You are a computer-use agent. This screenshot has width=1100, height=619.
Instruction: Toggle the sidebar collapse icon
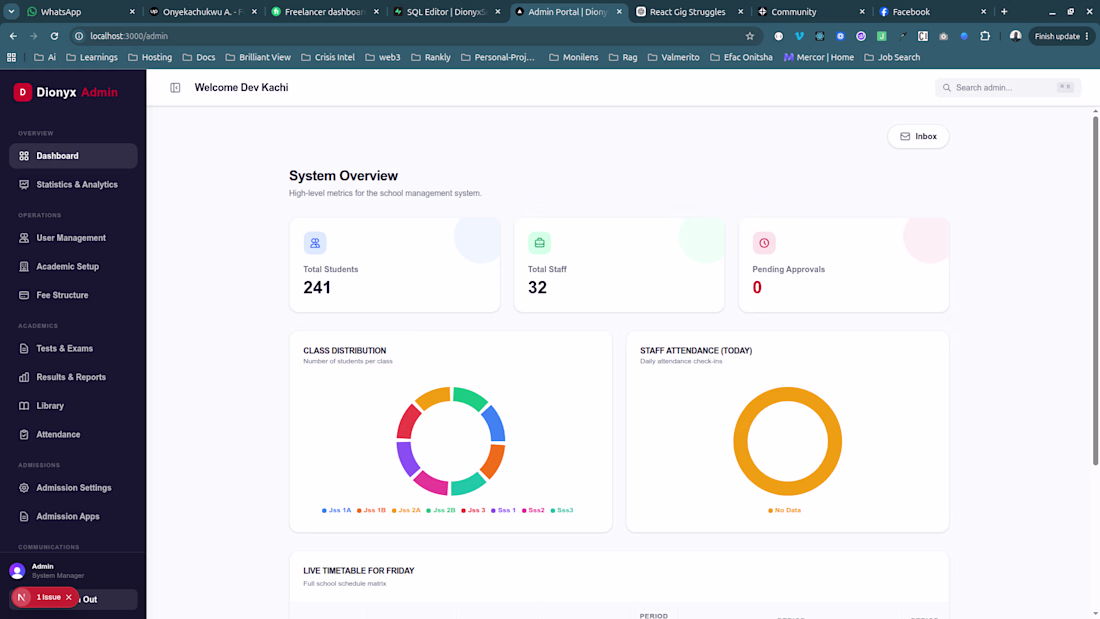tap(175, 88)
